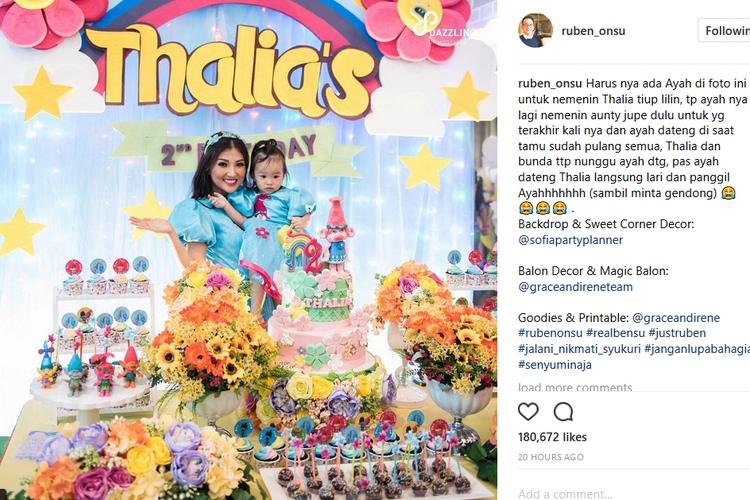The image size is (750, 500).
Task: Open the 20 hours ago timestamp
Action: [x=551, y=457]
